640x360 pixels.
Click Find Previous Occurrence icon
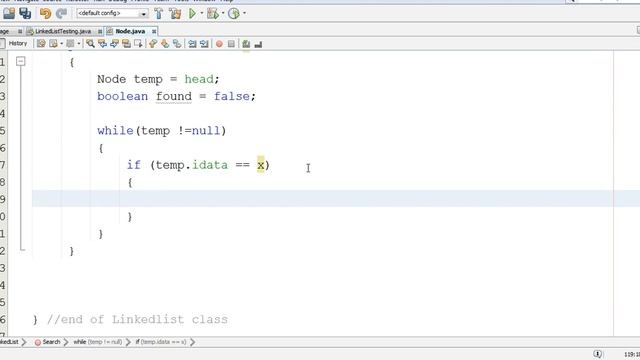102,44
